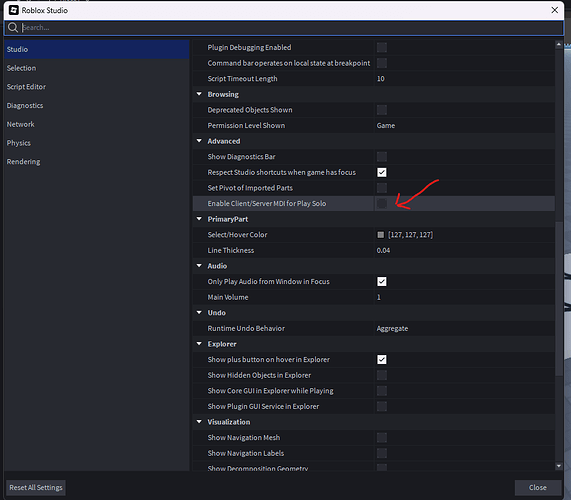Click the Select/Hover Color gray swatch
The image size is (571, 500).
point(381,235)
